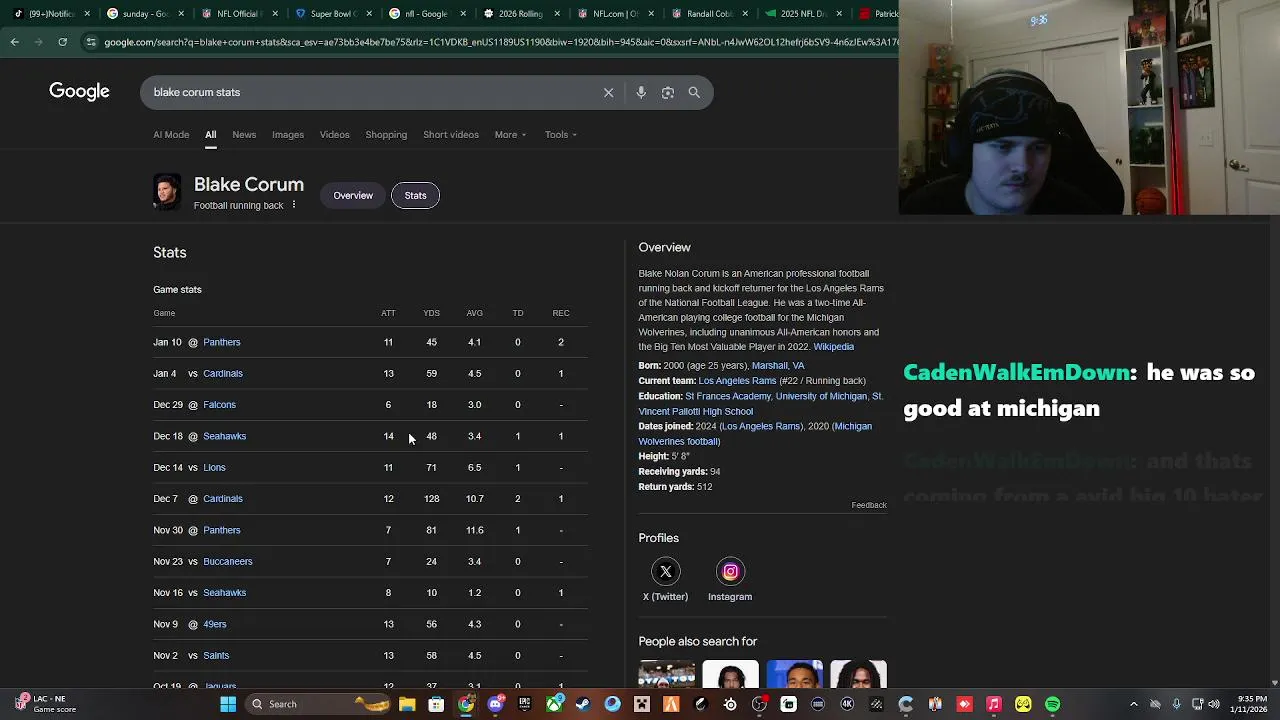Click Blake Corum profile thumbnail
The height and width of the screenshot is (720, 1280).
tap(167, 192)
